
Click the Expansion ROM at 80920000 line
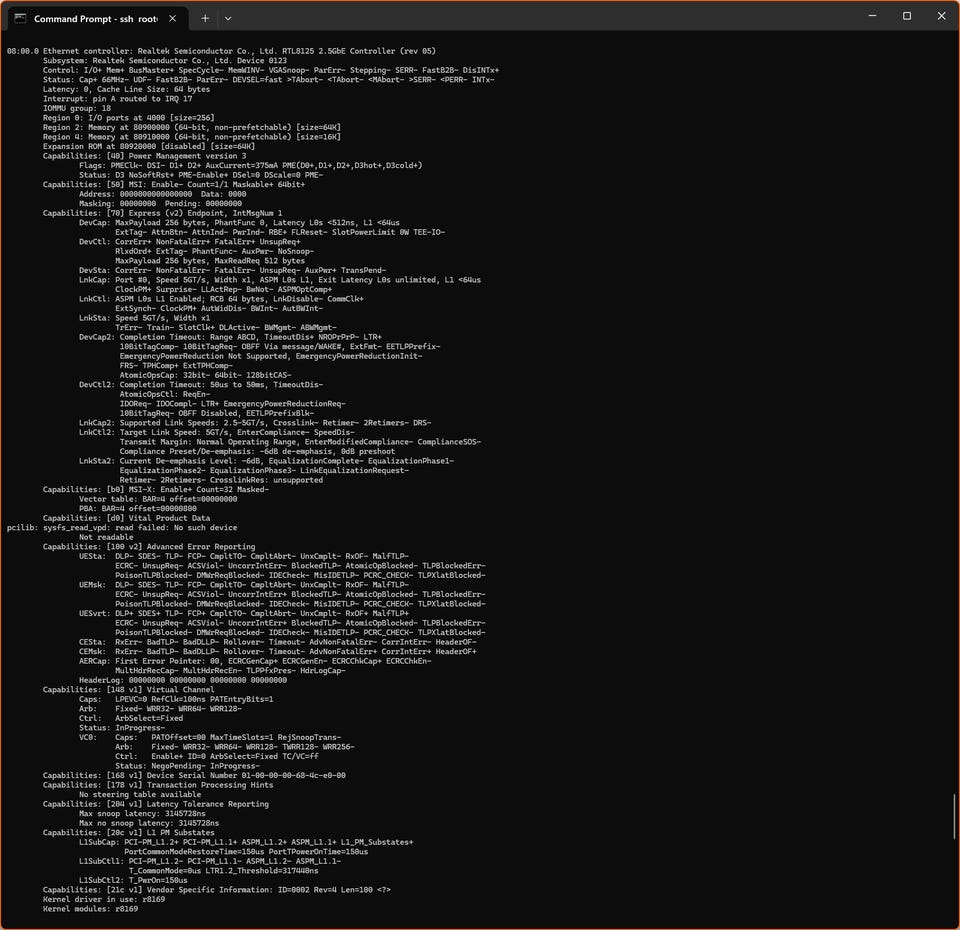(x=149, y=146)
